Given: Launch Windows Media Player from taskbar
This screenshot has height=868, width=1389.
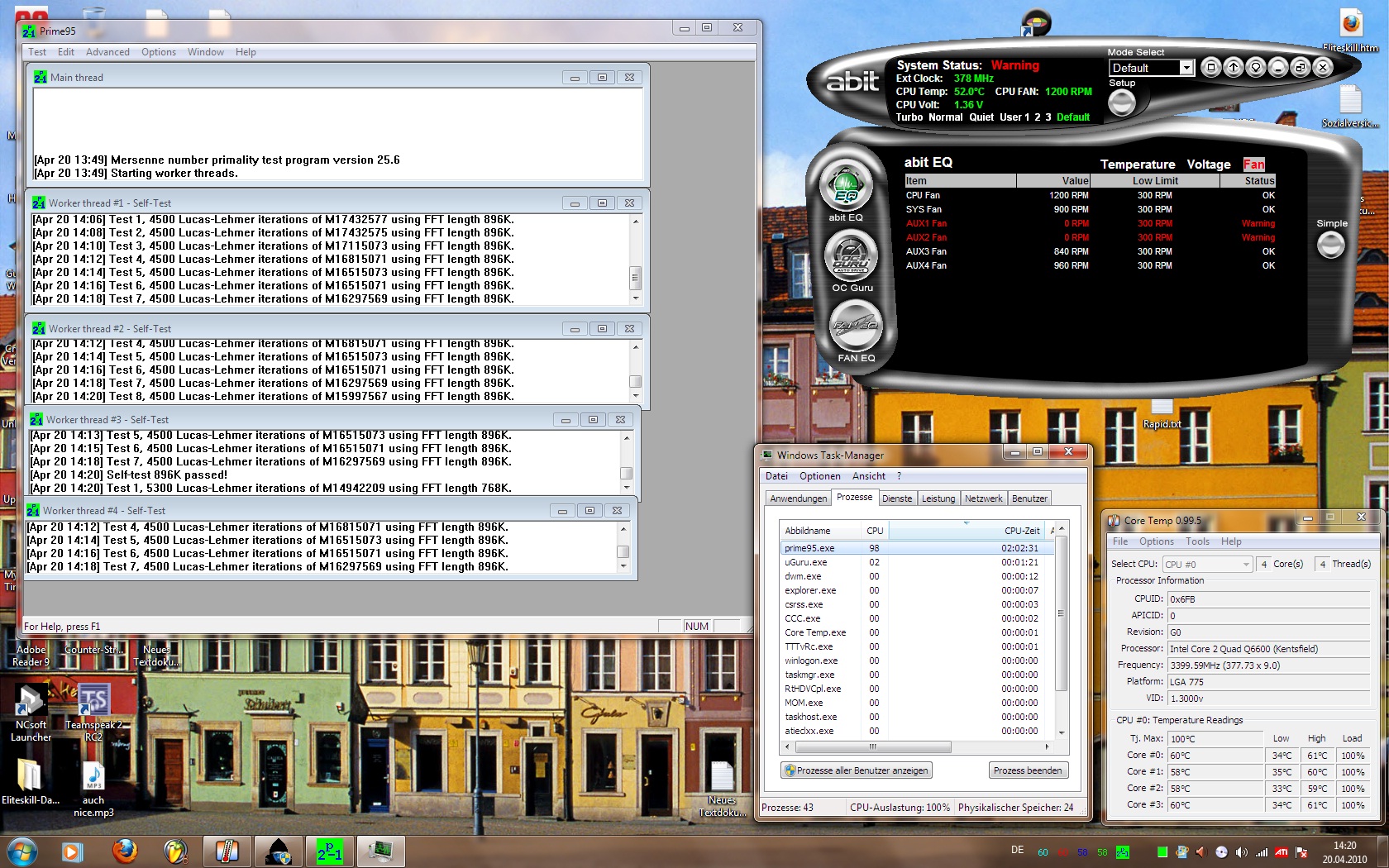Looking at the screenshot, I should (x=73, y=851).
